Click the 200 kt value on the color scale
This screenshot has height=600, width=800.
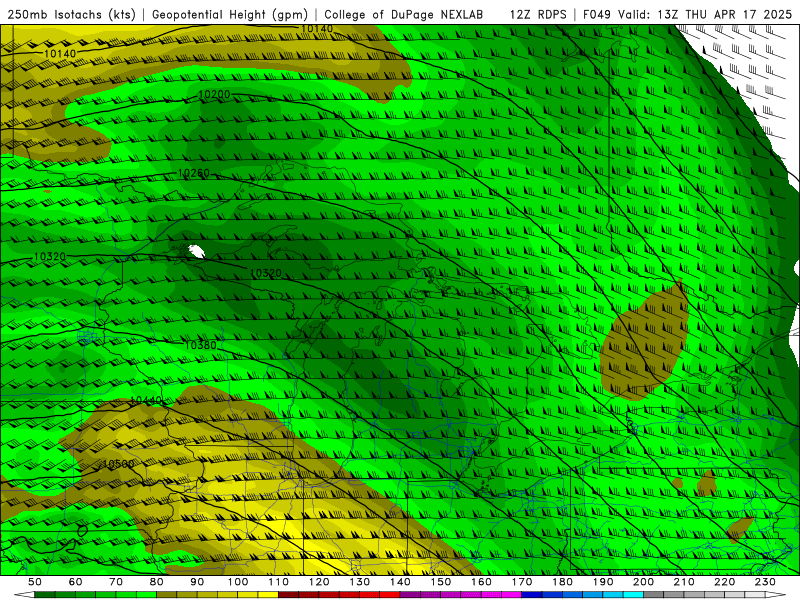point(643,582)
